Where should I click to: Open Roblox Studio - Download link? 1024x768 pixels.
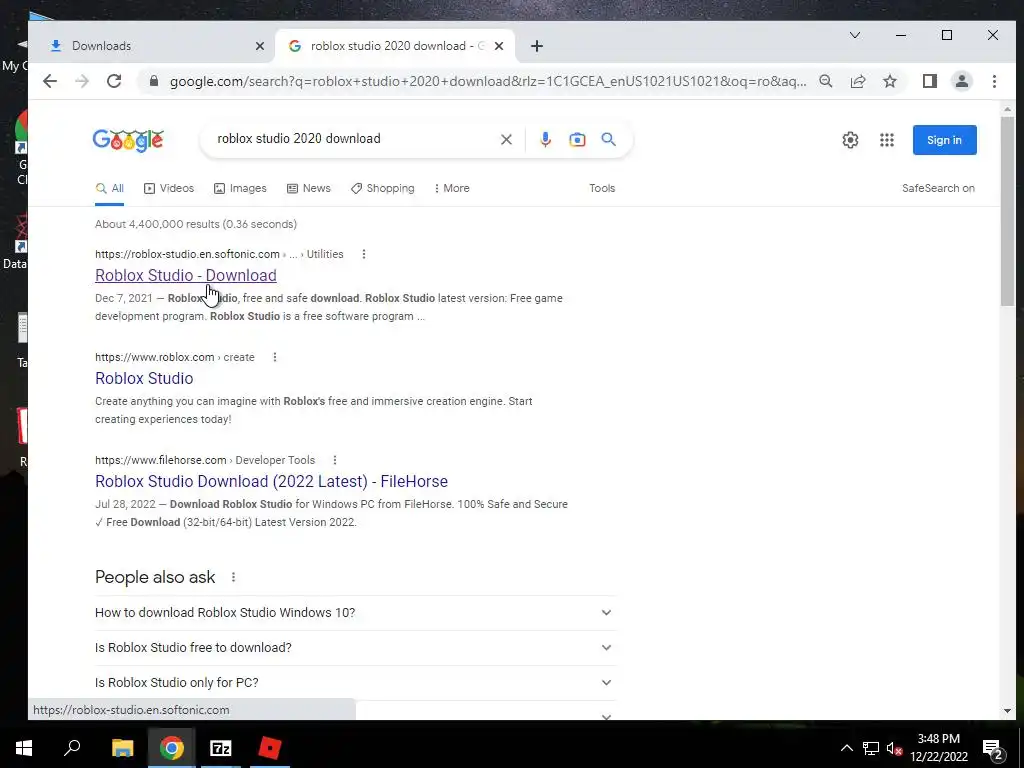click(185, 275)
